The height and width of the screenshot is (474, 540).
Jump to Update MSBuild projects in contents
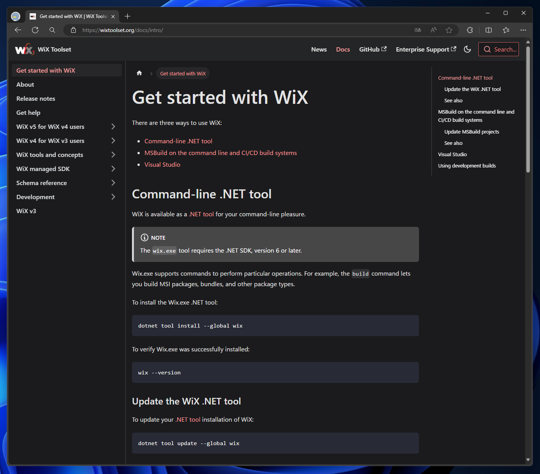(x=471, y=132)
